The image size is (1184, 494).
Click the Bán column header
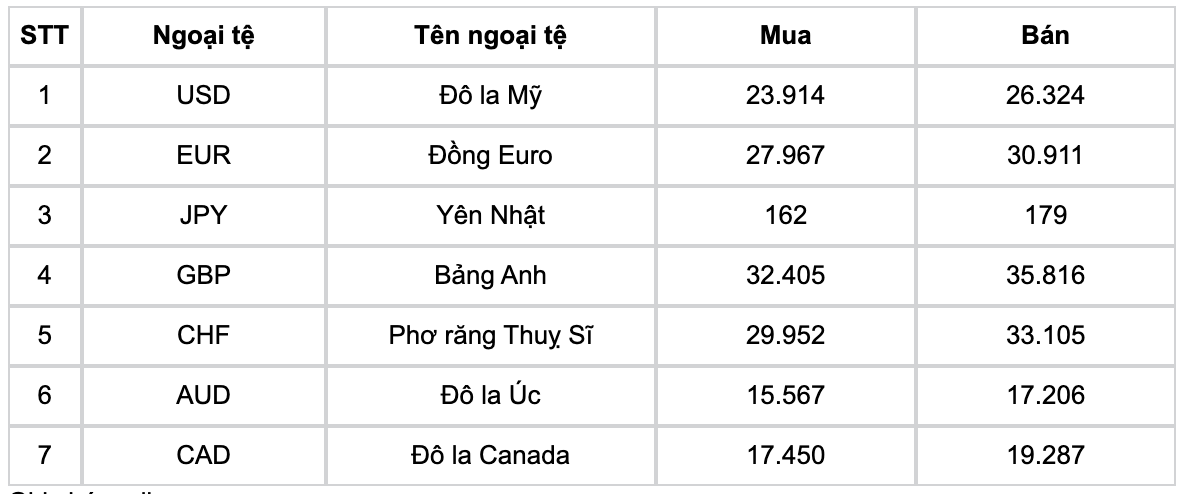[1045, 36]
